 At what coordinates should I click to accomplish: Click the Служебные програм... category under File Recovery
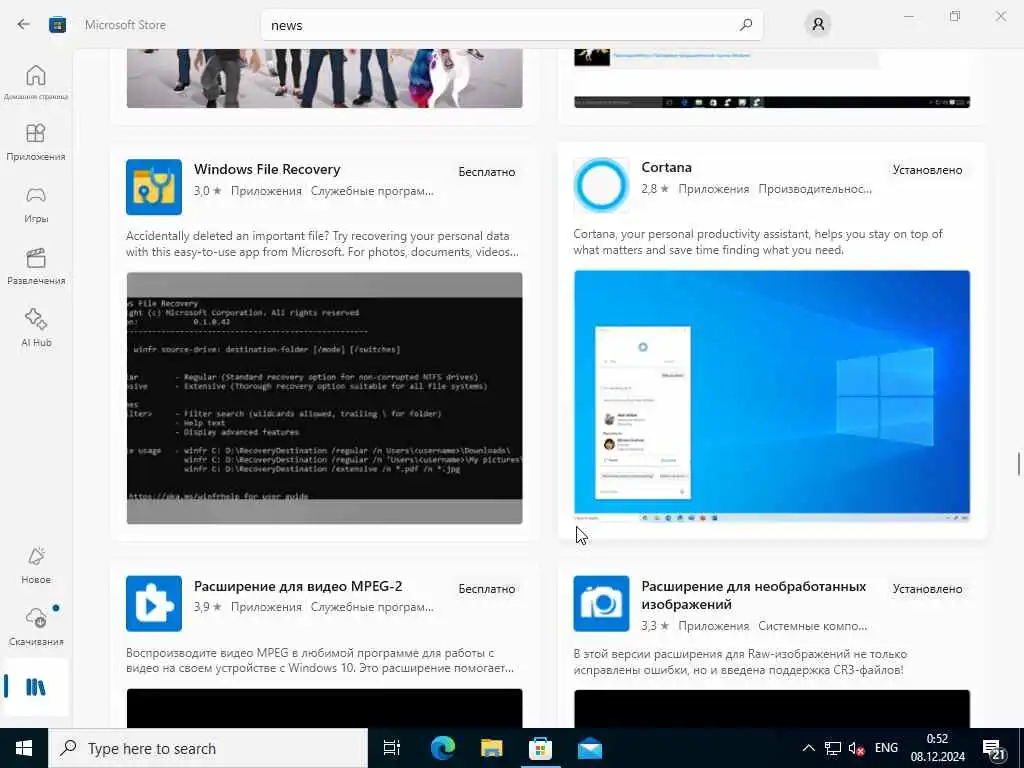[x=372, y=191]
